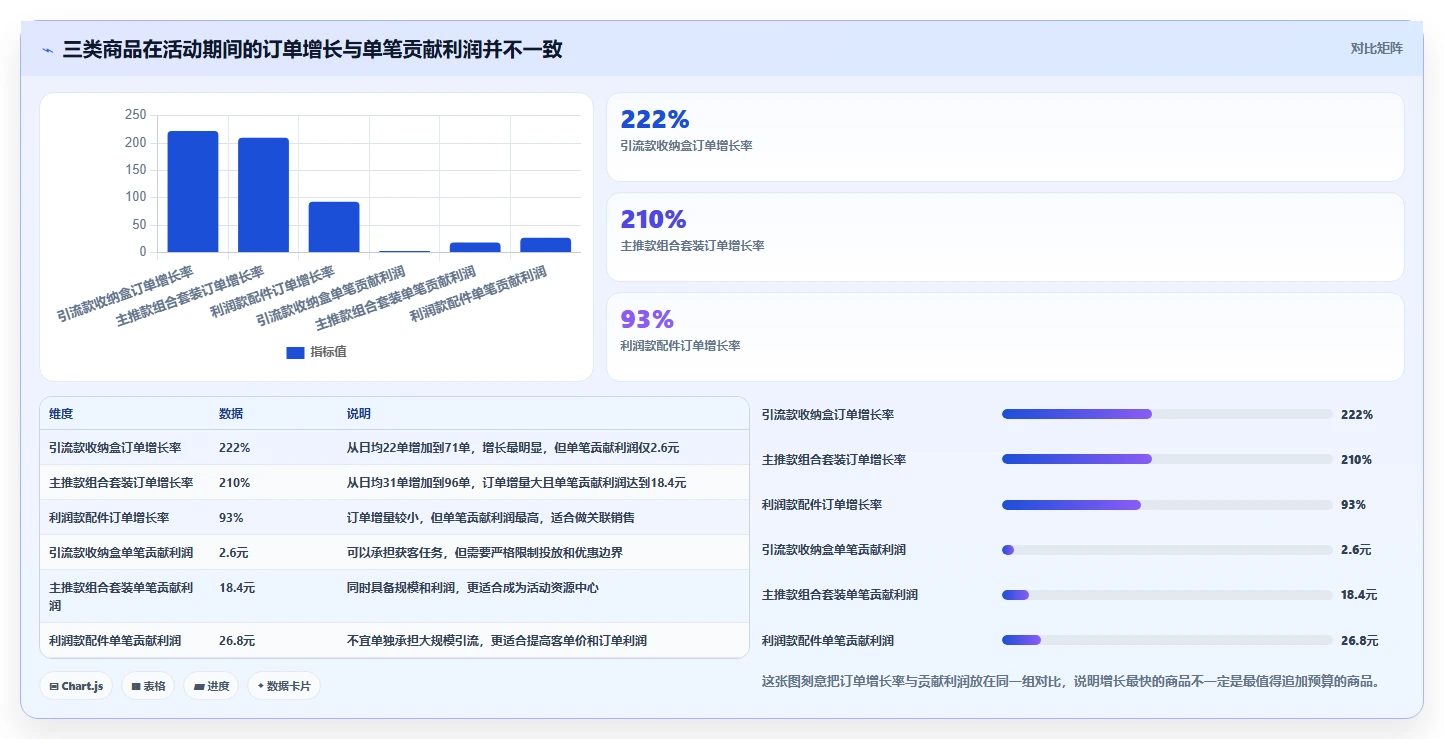
Task: Click the progress list label 利润款配件订单增长率
Action: tap(822, 505)
